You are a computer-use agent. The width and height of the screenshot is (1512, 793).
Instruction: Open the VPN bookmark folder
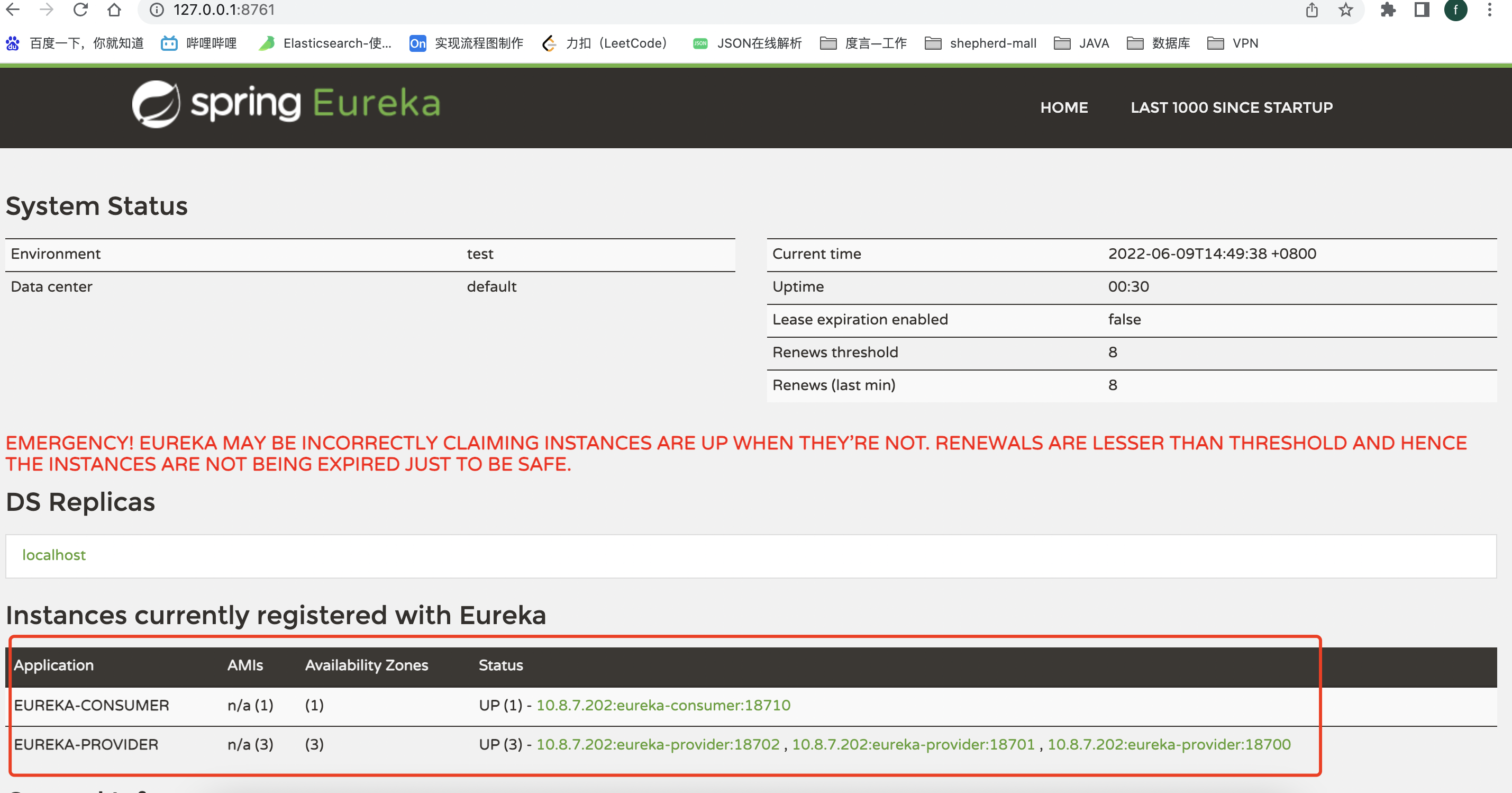[1233, 43]
